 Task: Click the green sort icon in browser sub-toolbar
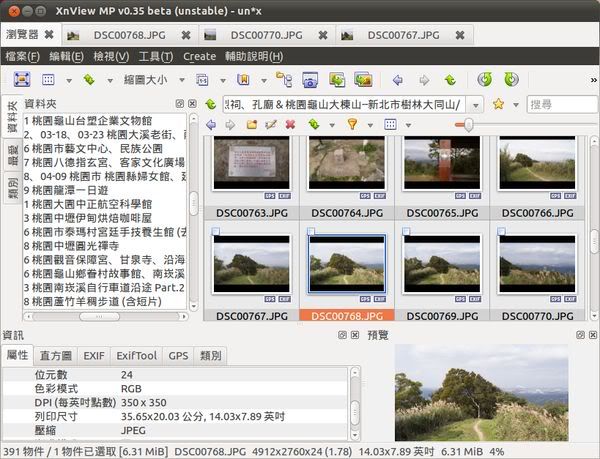tap(314, 124)
